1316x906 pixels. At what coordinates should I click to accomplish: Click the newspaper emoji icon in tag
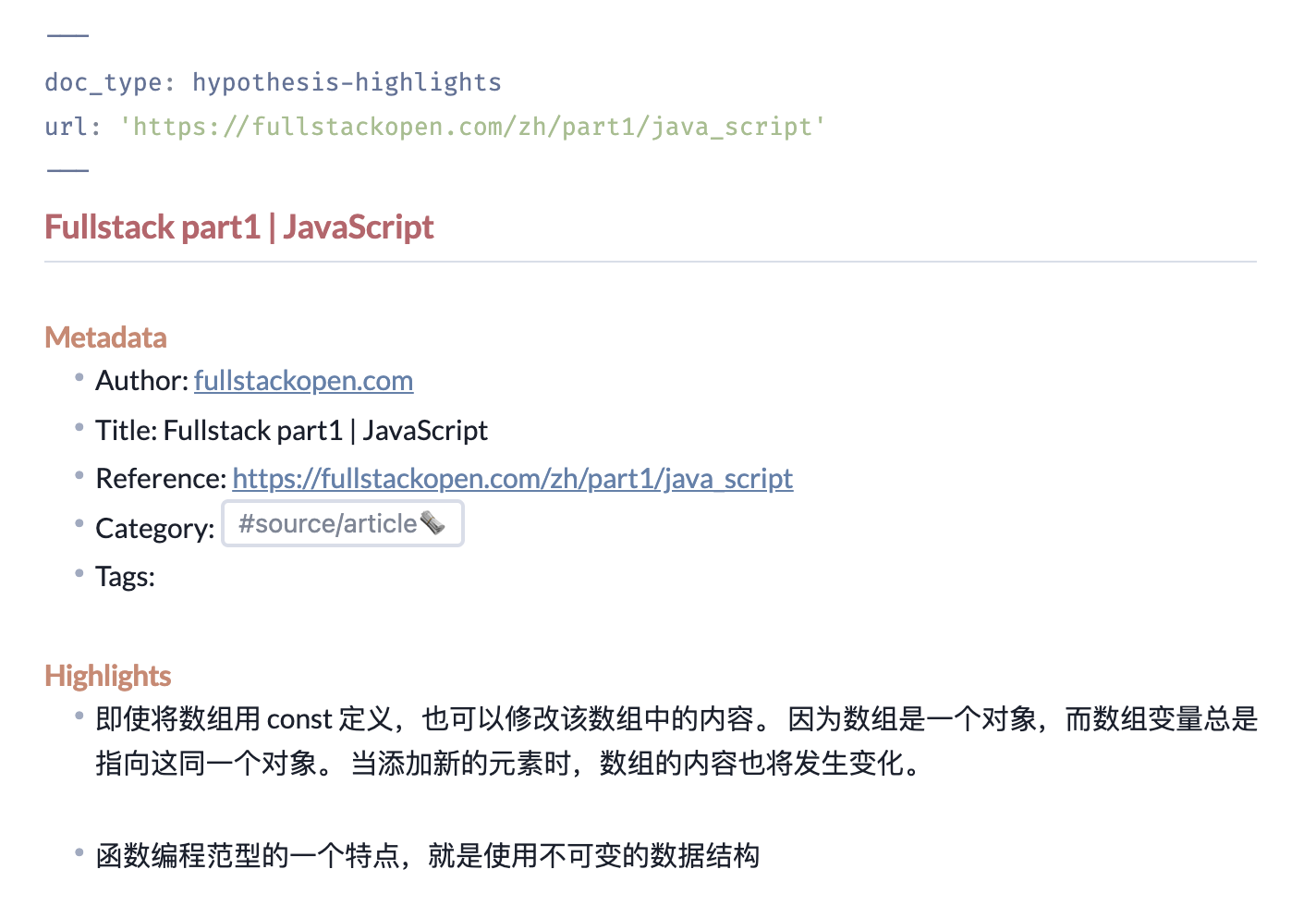(433, 523)
